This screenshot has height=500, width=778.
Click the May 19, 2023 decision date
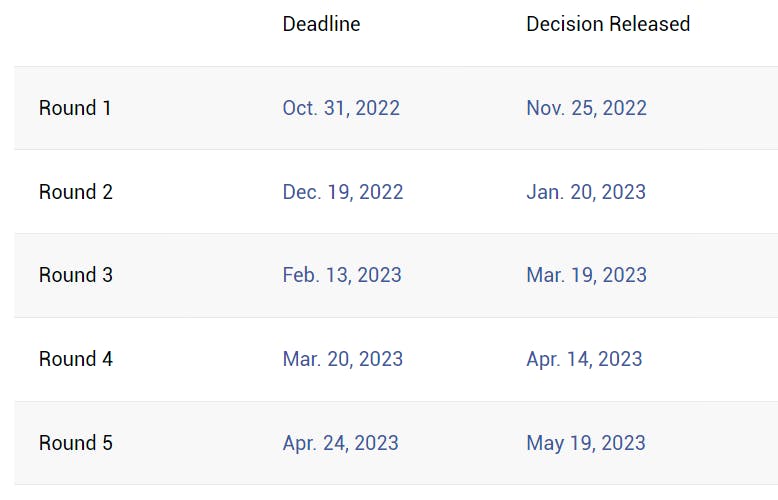tap(586, 443)
